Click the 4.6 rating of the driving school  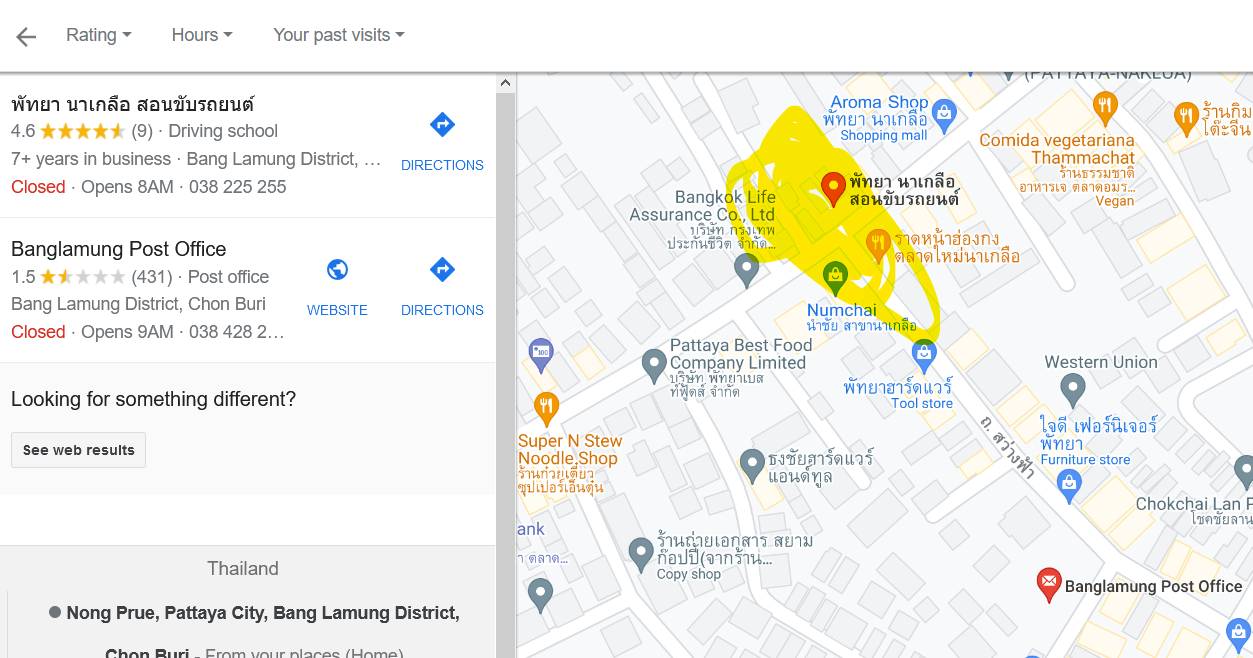pyautogui.click(x=23, y=131)
